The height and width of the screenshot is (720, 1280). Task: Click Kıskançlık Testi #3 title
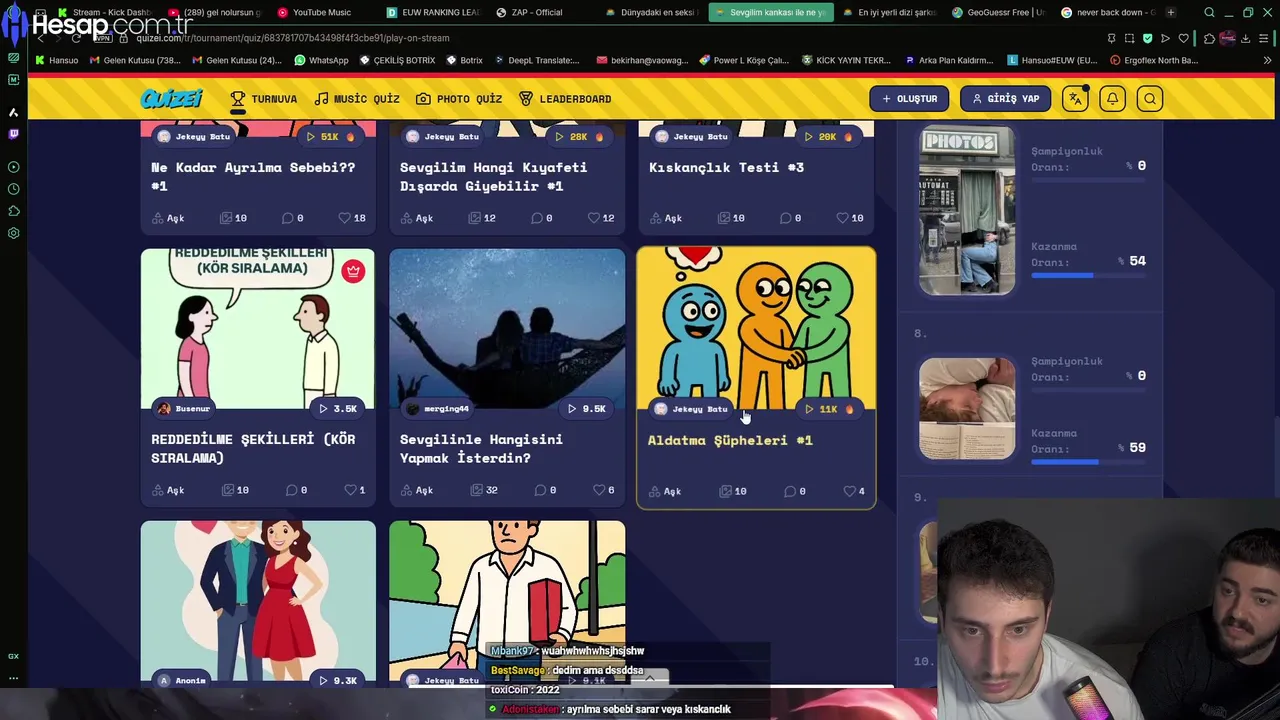tap(726, 167)
